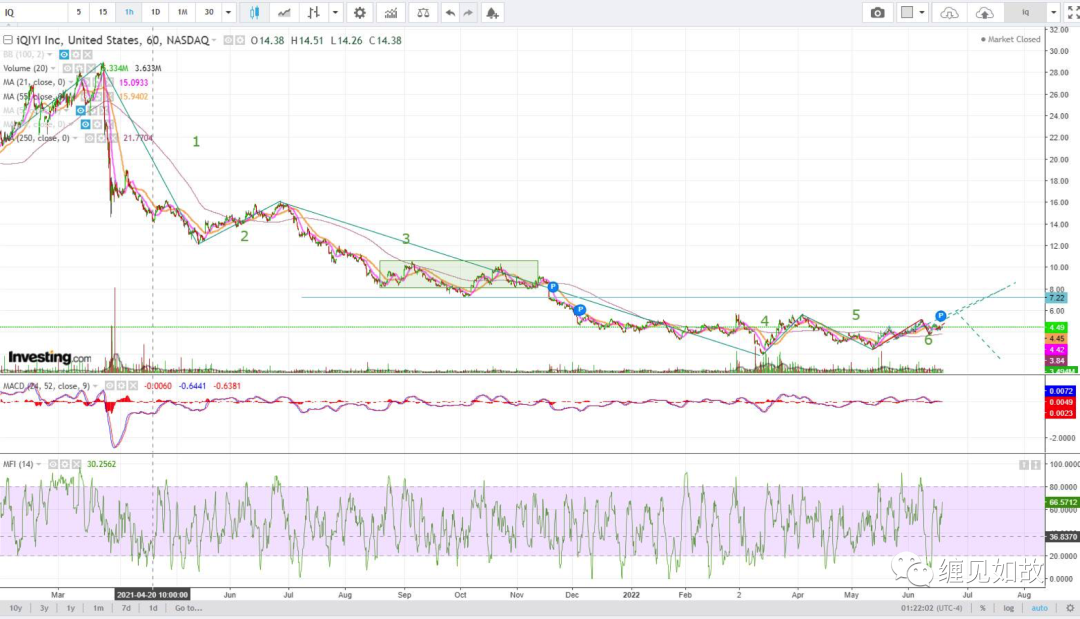1080x619 pixels.
Task: Click the iq layout name button
Action: point(1025,12)
